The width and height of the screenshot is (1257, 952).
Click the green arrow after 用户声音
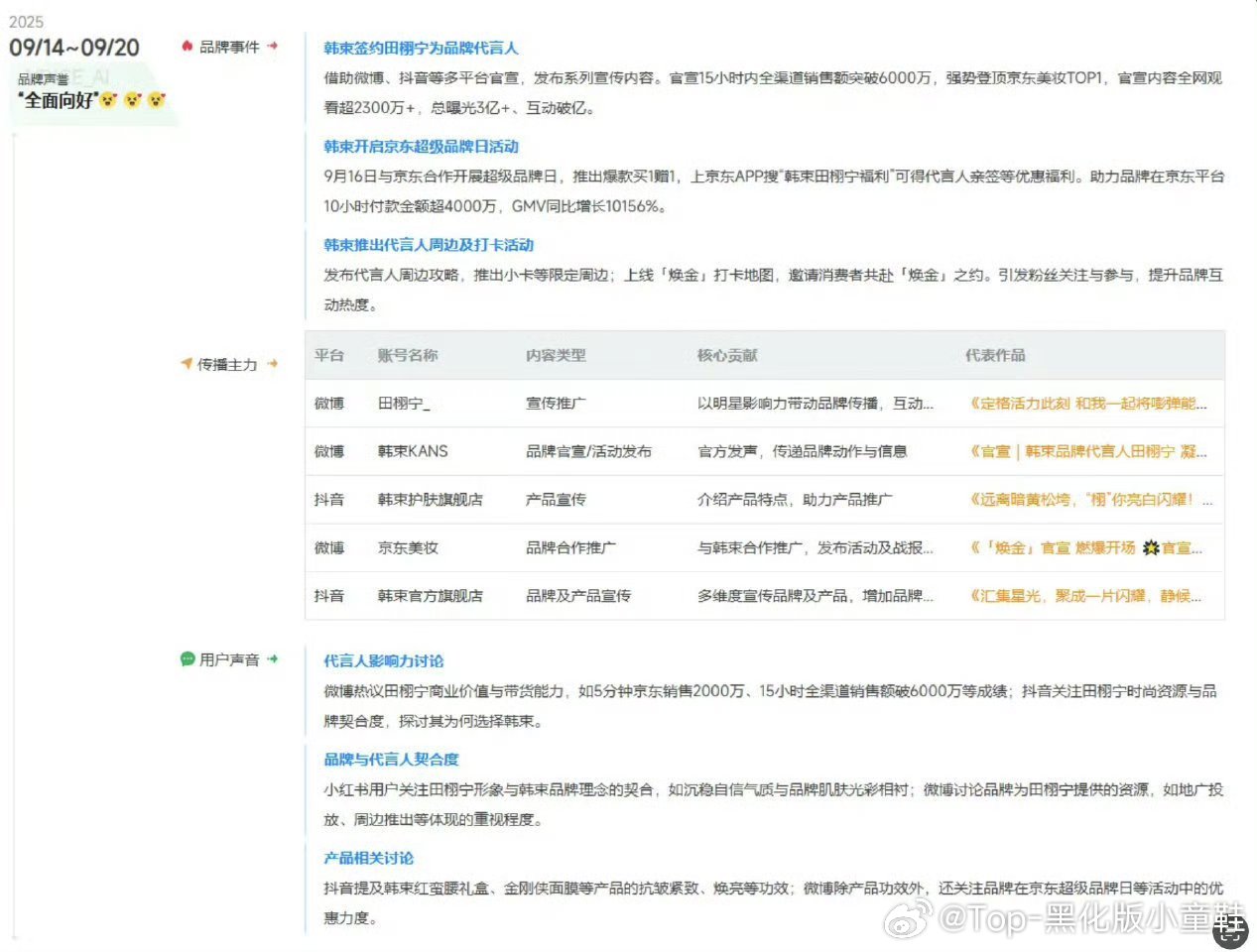point(273,658)
